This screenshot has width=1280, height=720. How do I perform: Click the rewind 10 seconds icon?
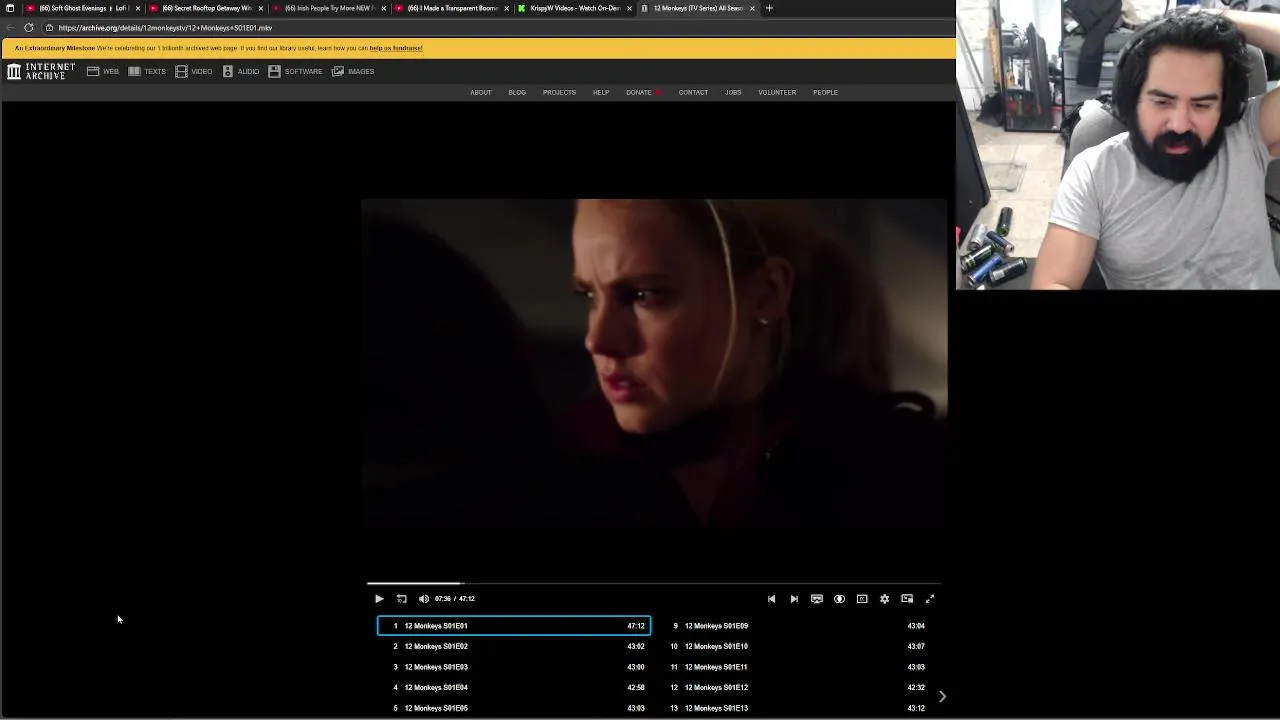click(x=401, y=599)
